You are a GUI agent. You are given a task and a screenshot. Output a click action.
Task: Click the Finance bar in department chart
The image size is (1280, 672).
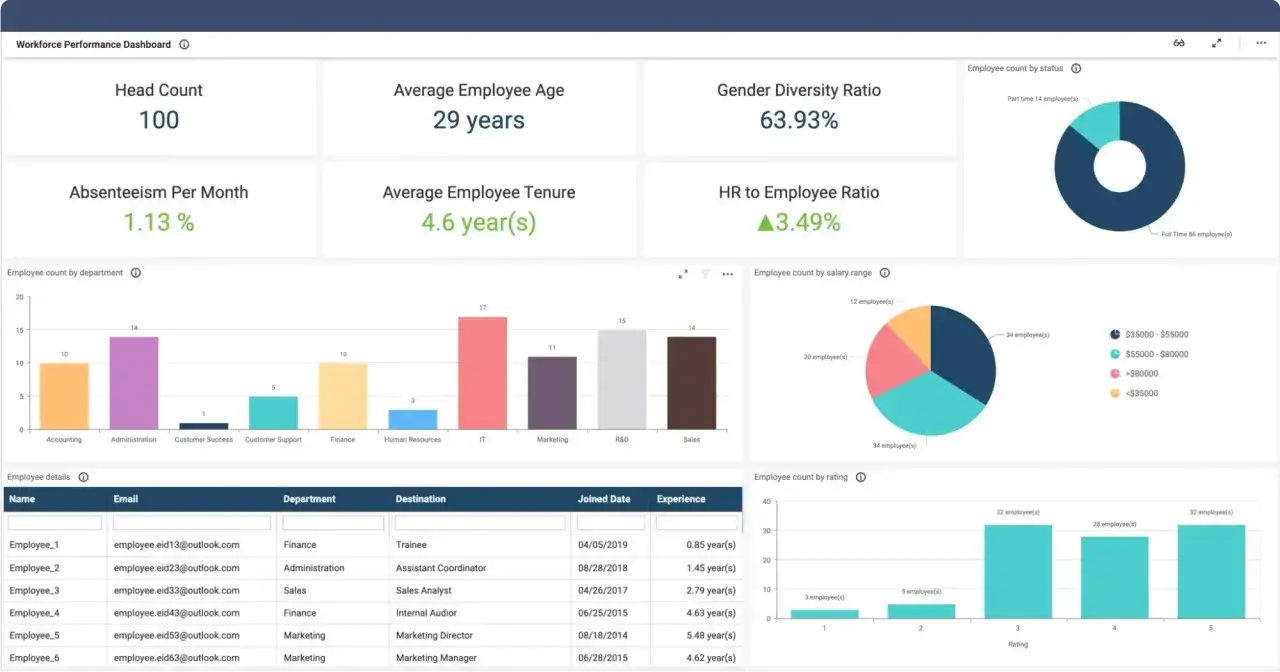pos(343,396)
